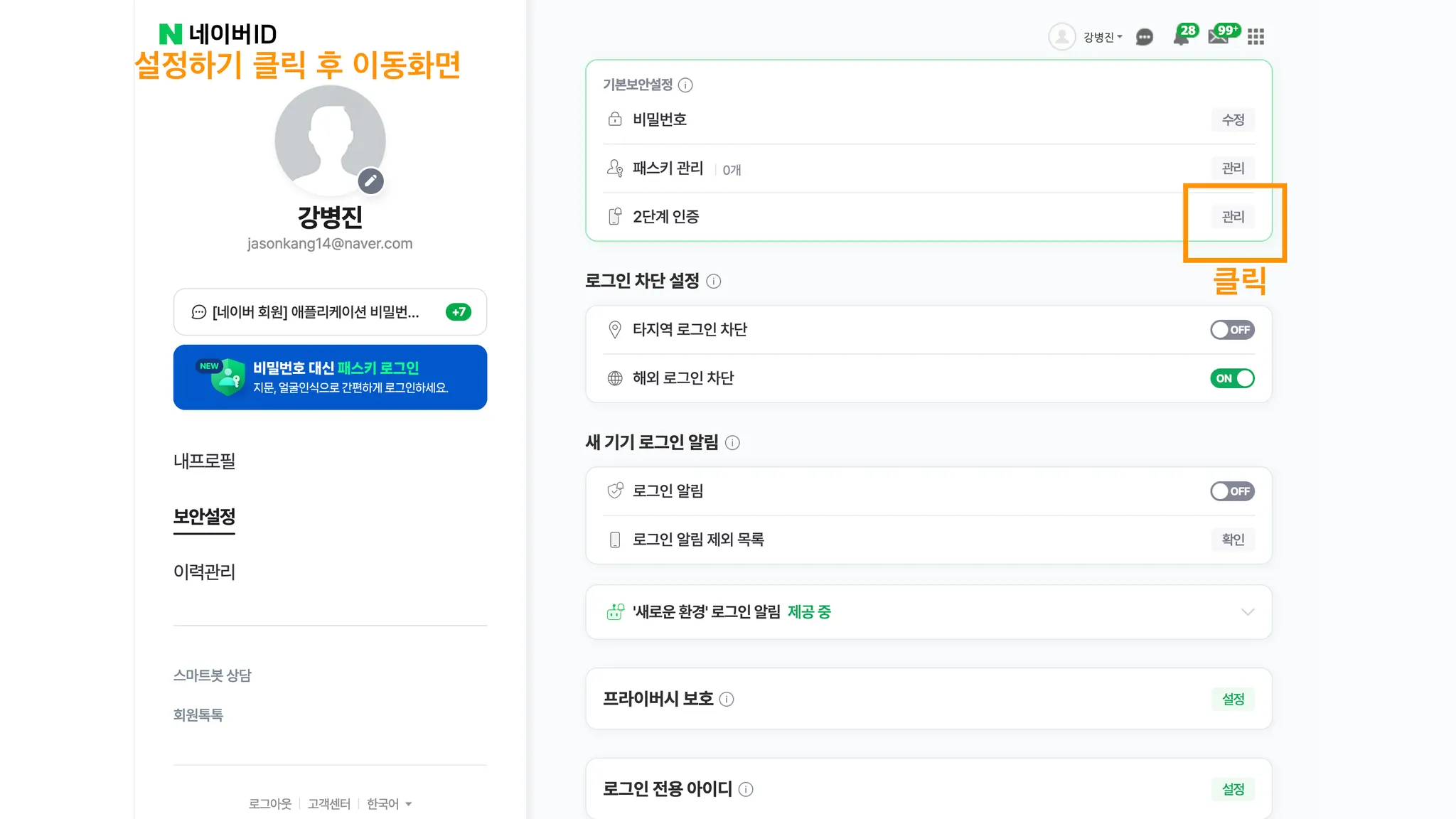Show info for 로그인 전용 아이디

pyautogui.click(x=746, y=789)
